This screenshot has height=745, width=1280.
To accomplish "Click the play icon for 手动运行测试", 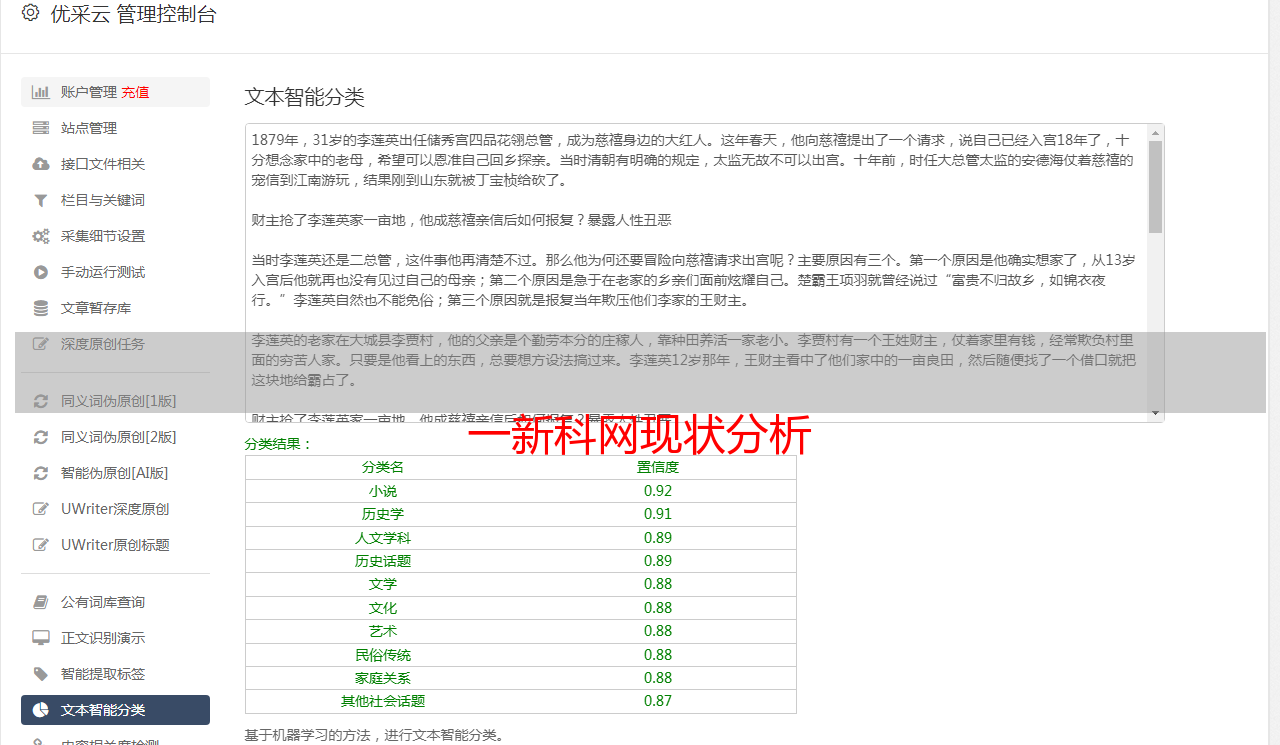I will tap(41, 272).
